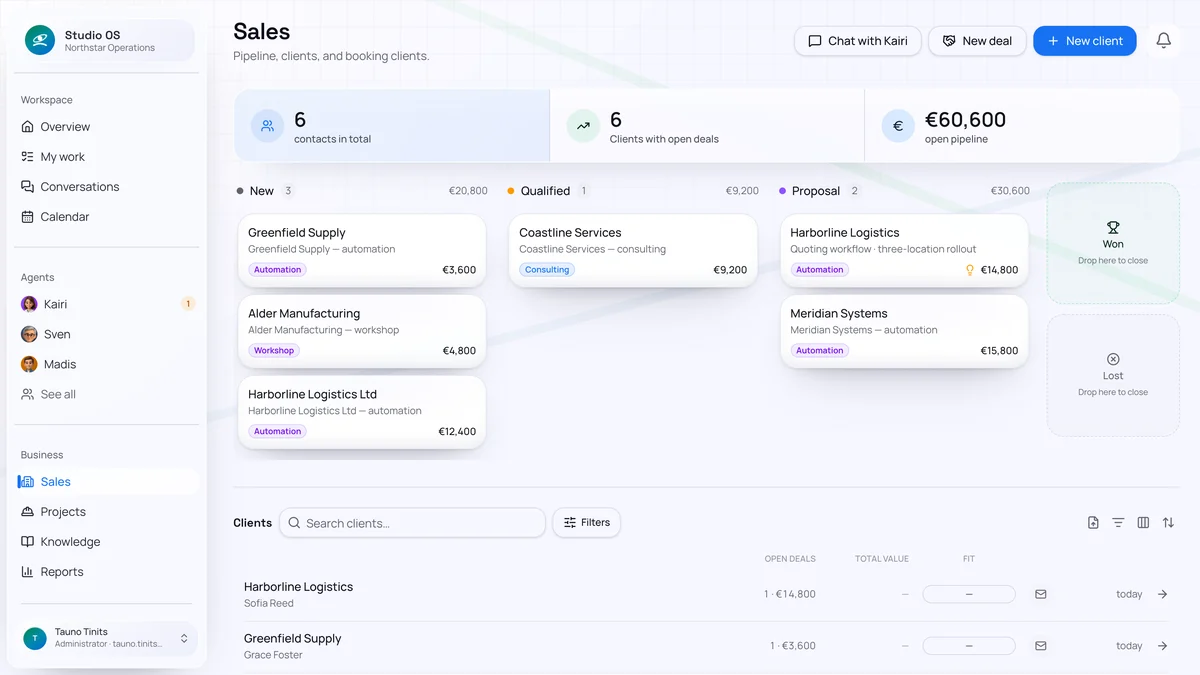This screenshot has width=1200, height=675.
Task: Open the Filters dropdown
Action: pyautogui.click(x=586, y=523)
